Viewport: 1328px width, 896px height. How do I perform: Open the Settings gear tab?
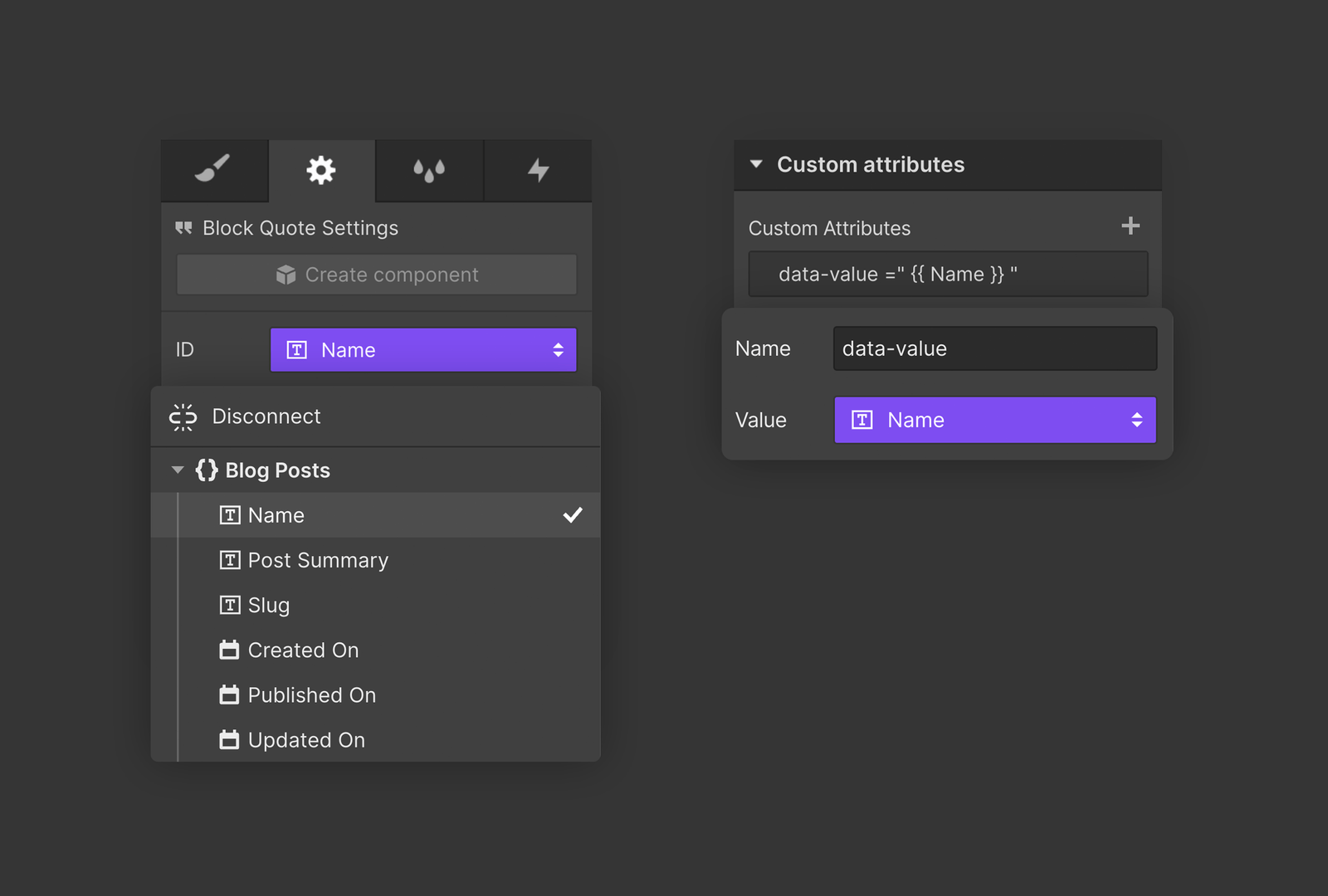pos(321,170)
